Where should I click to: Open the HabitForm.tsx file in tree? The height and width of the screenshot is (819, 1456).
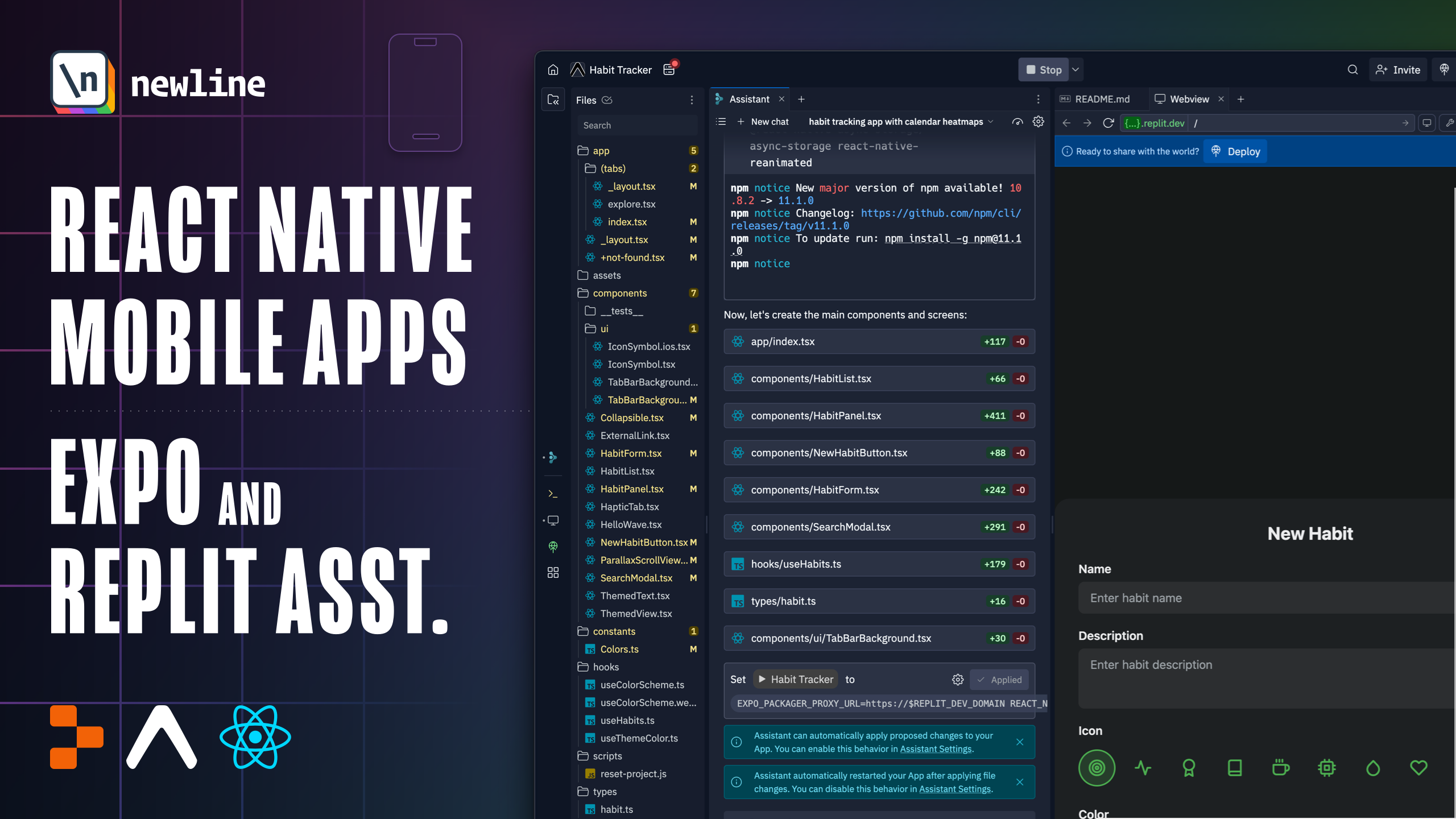[631, 453]
